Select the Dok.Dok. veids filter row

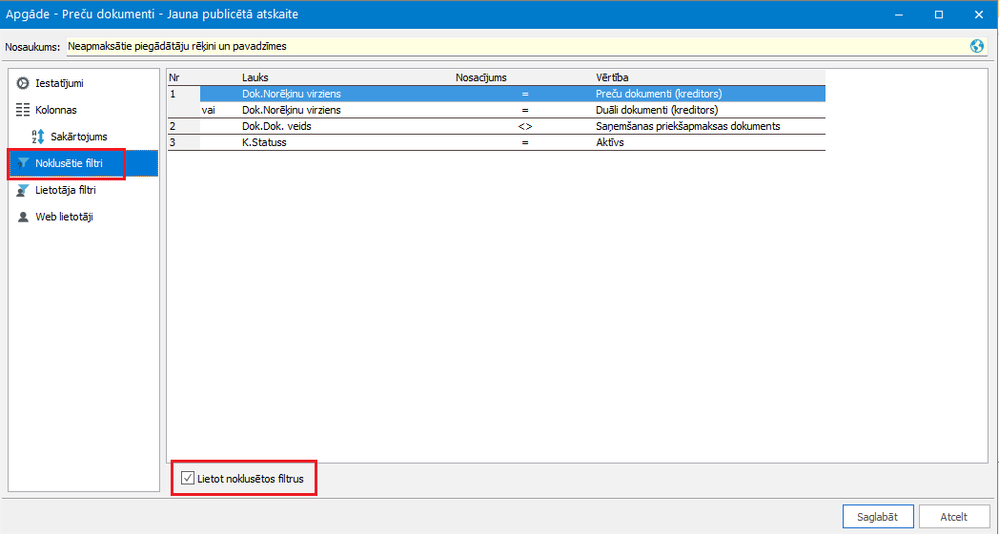tap(496, 126)
